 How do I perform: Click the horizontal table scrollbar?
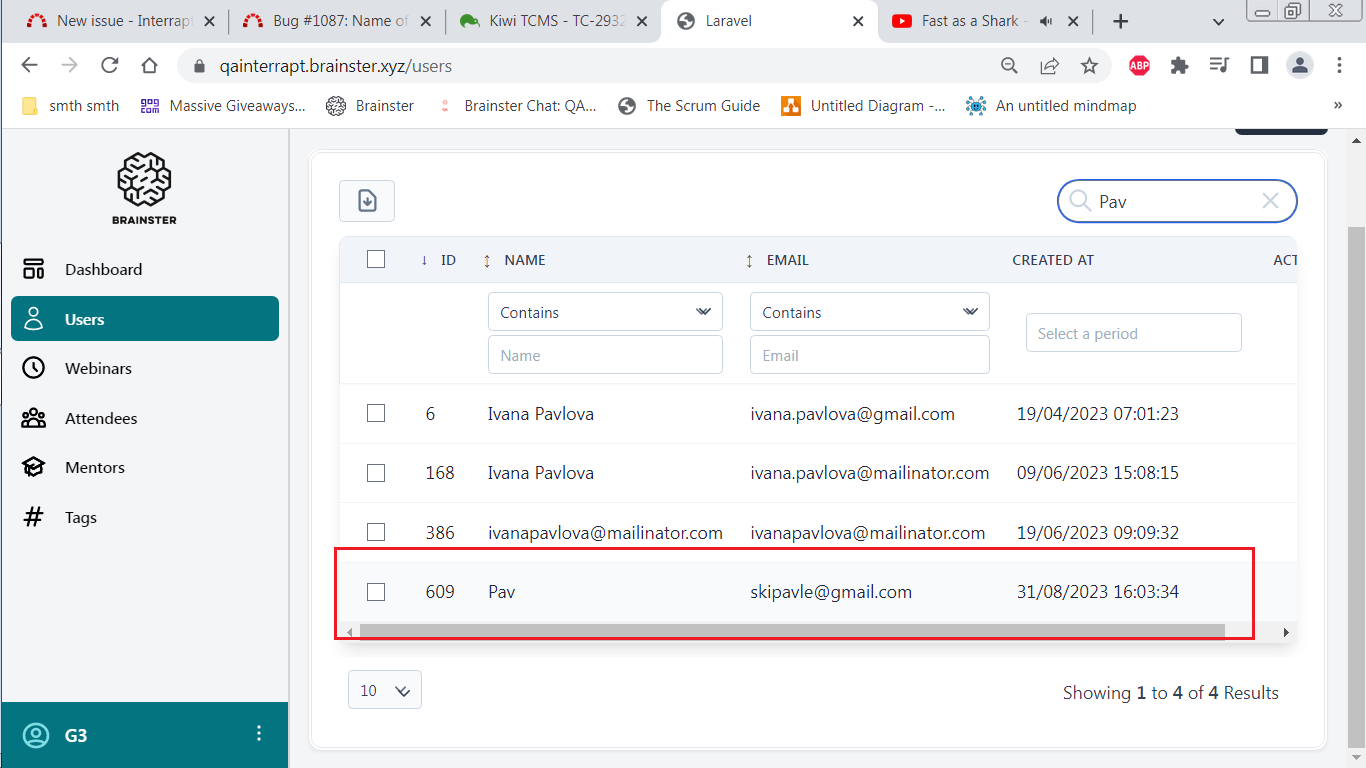pyautogui.click(x=790, y=632)
